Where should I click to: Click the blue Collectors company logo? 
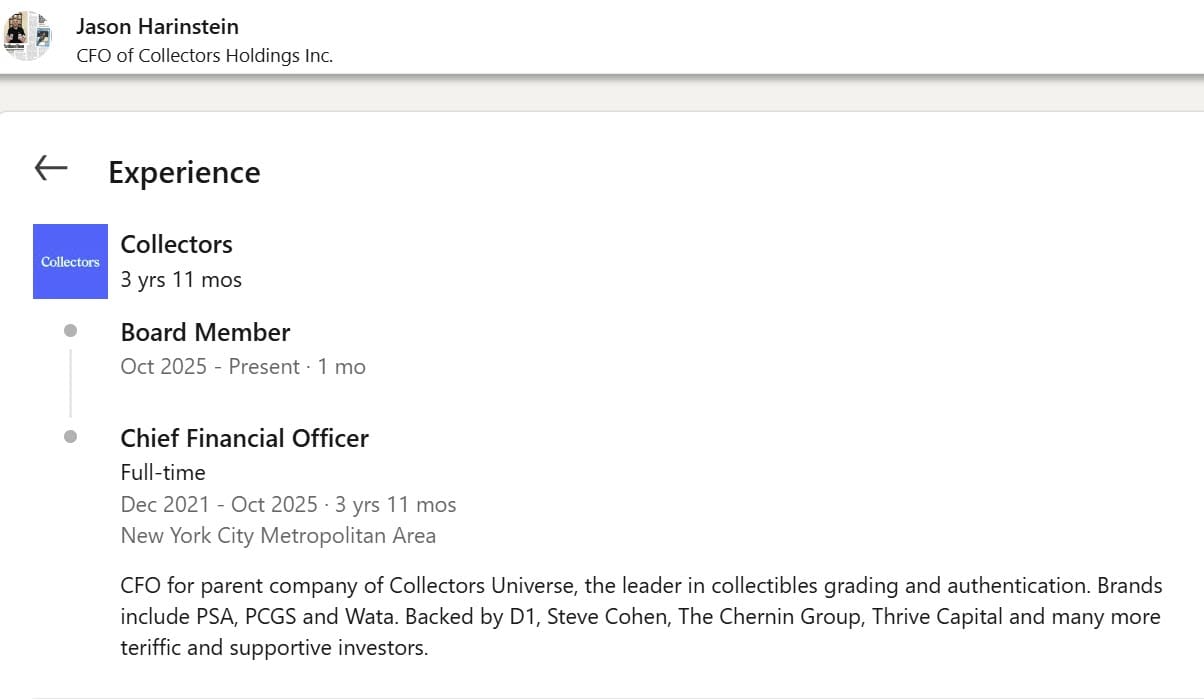pos(70,261)
